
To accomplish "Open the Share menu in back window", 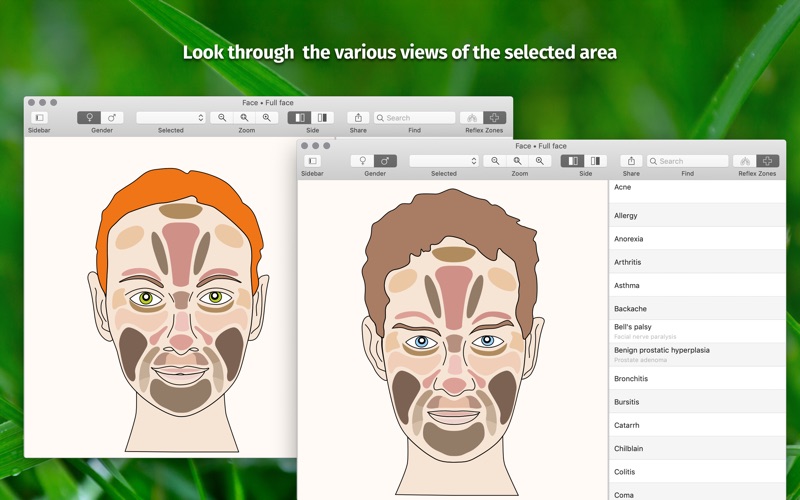I will [x=358, y=118].
